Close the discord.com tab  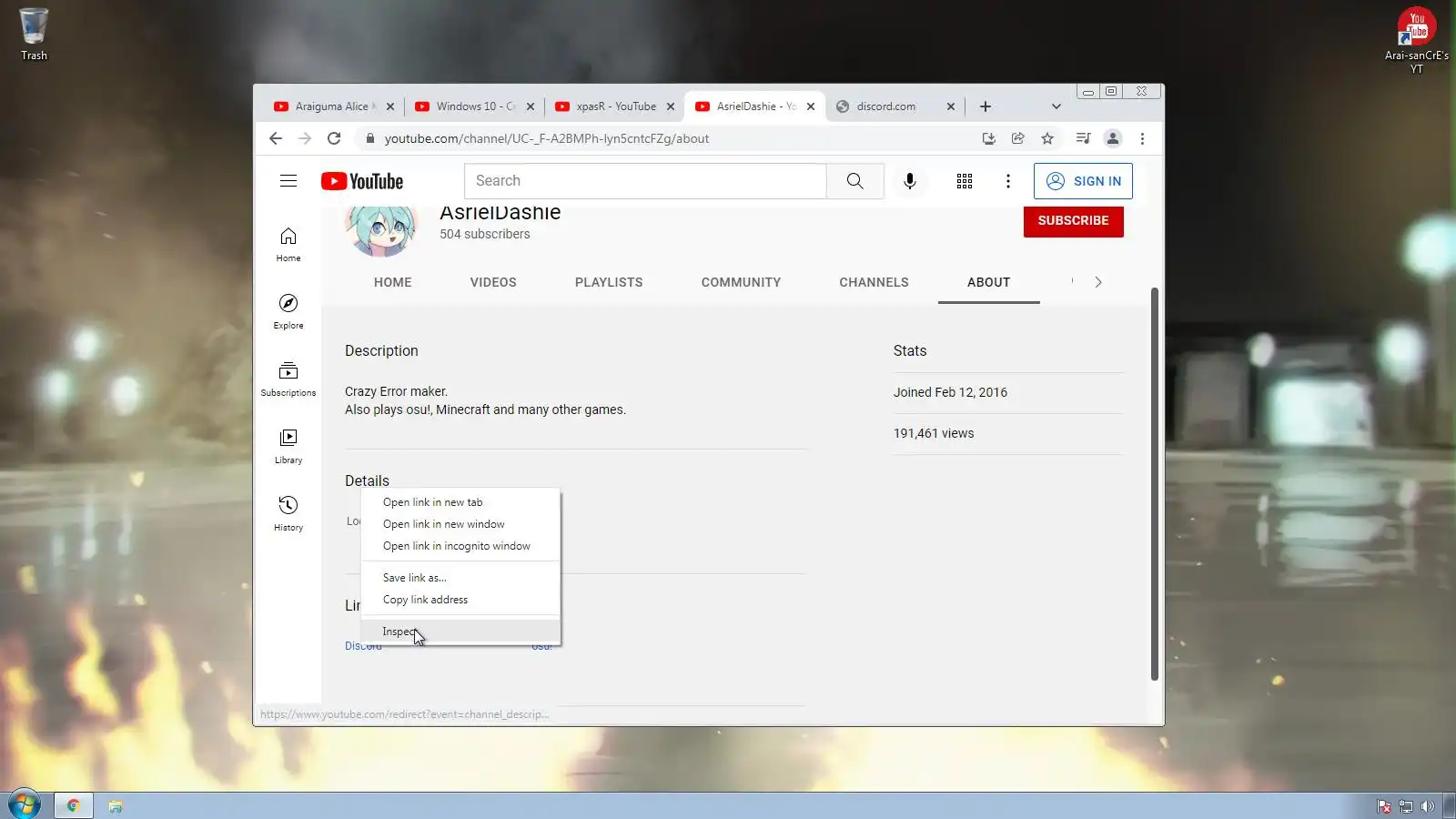tap(951, 106)
